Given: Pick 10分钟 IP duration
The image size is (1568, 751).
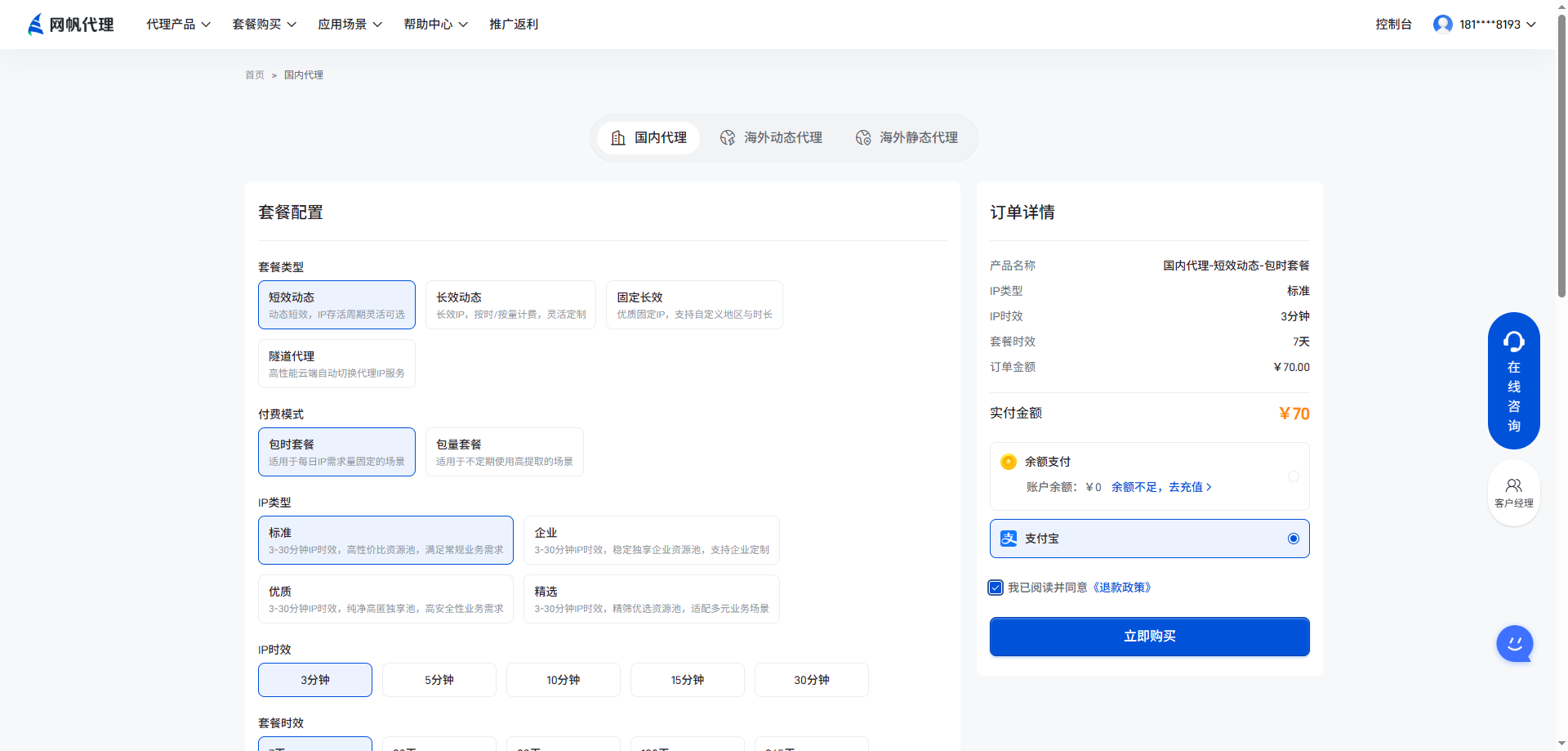Looking at the screenshot, I should click(563, 680).
